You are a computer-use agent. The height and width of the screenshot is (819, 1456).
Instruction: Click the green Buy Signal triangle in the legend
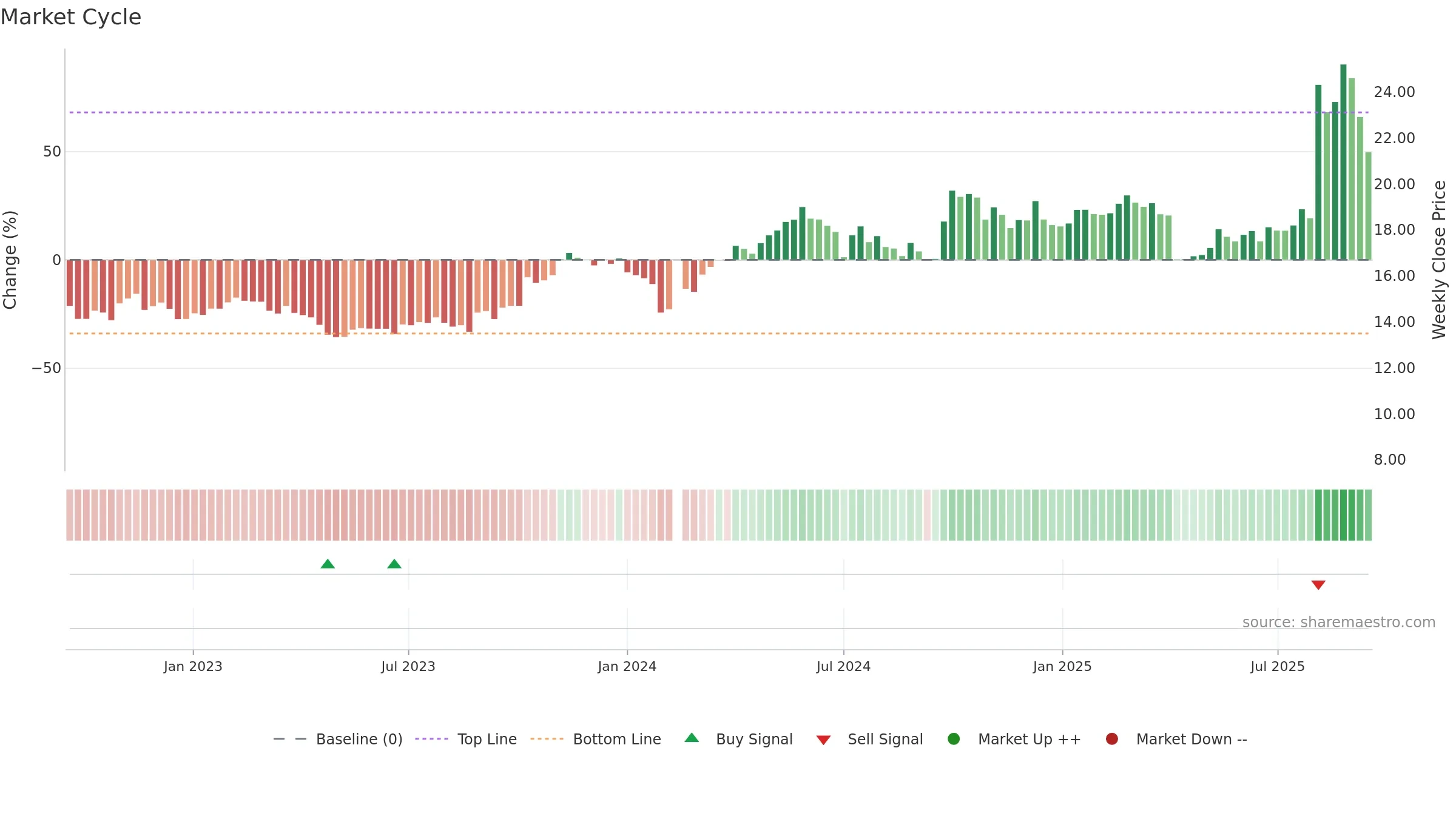pyautogui.click(x=692, y=738)
